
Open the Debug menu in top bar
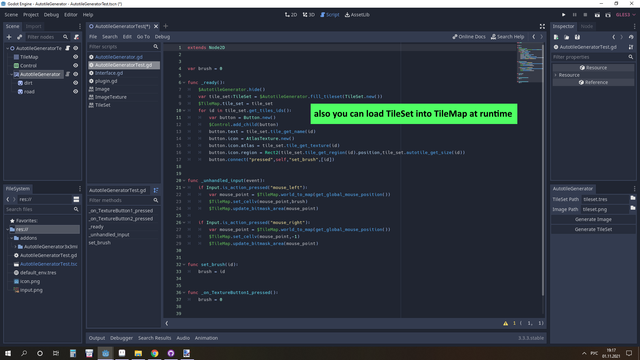[x=51, y=15]
